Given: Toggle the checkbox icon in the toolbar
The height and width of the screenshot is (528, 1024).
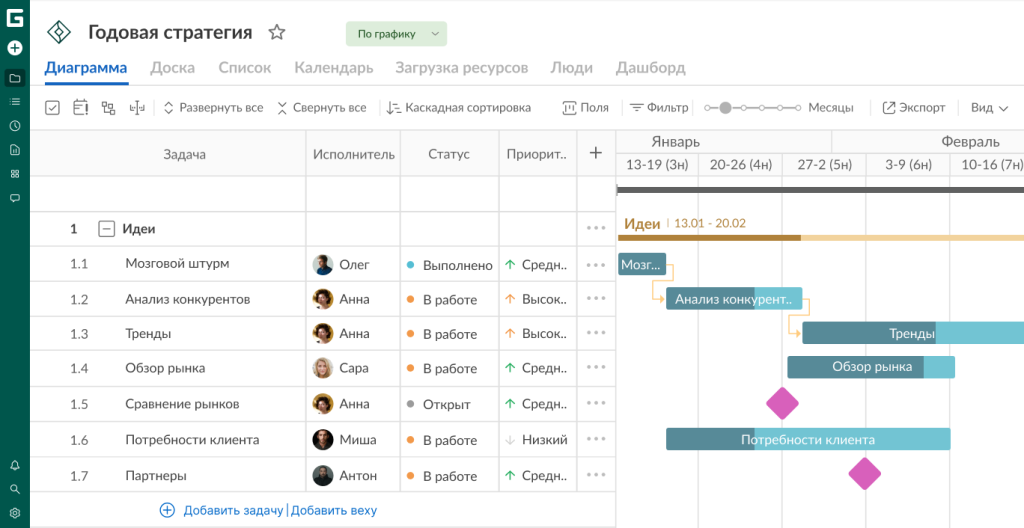Looking at the screenshot, I should coord(53,108).
